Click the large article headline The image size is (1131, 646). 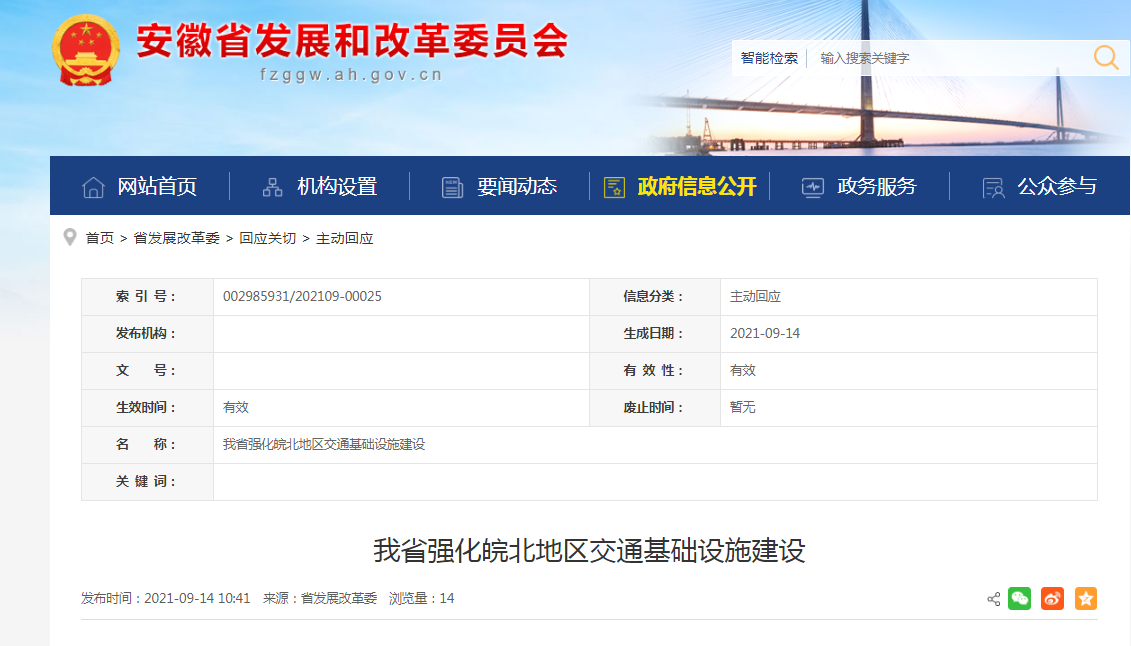tap(589, 551)
